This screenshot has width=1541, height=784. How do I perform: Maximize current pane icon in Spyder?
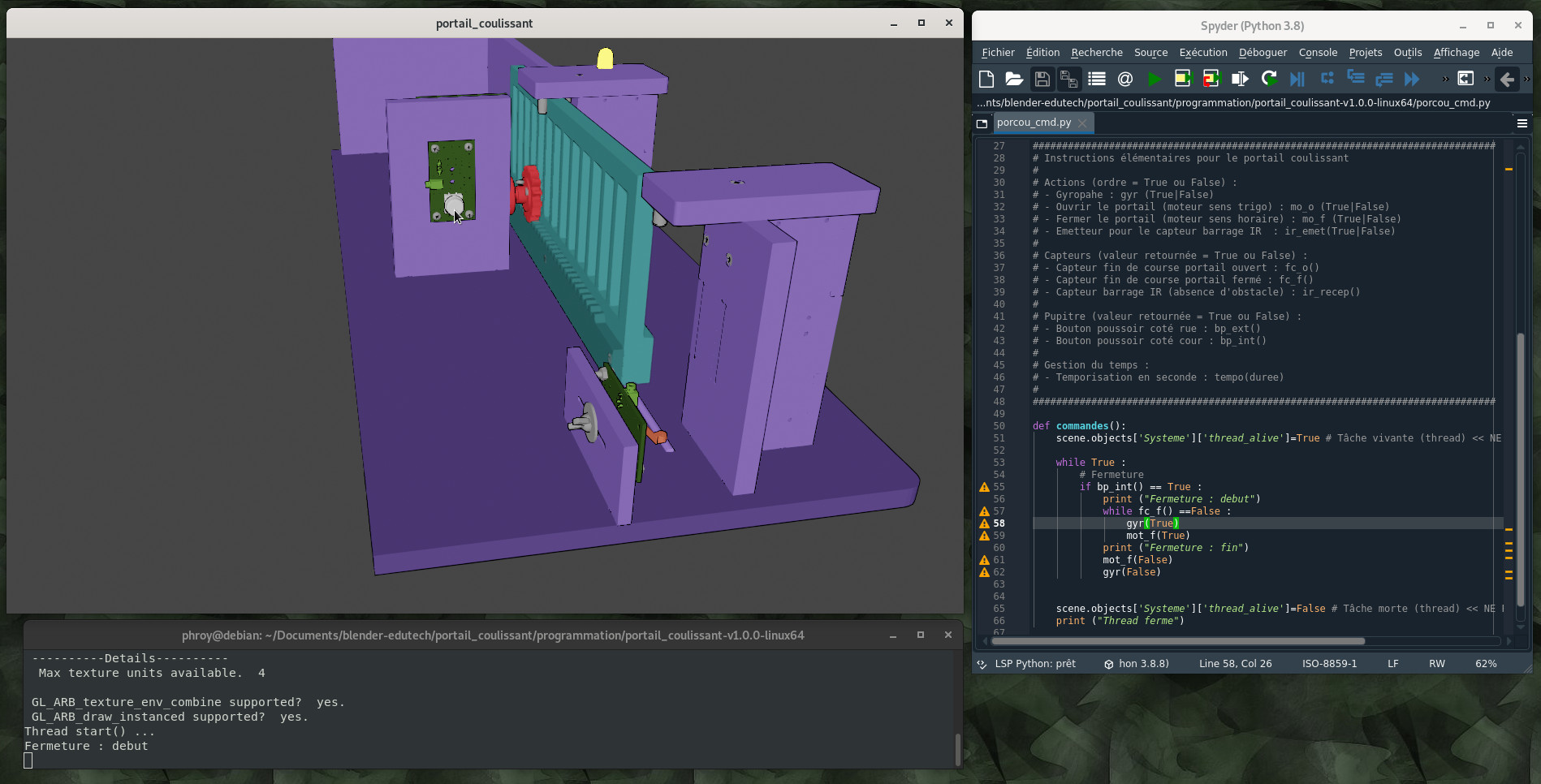(x=1465, y=79)
